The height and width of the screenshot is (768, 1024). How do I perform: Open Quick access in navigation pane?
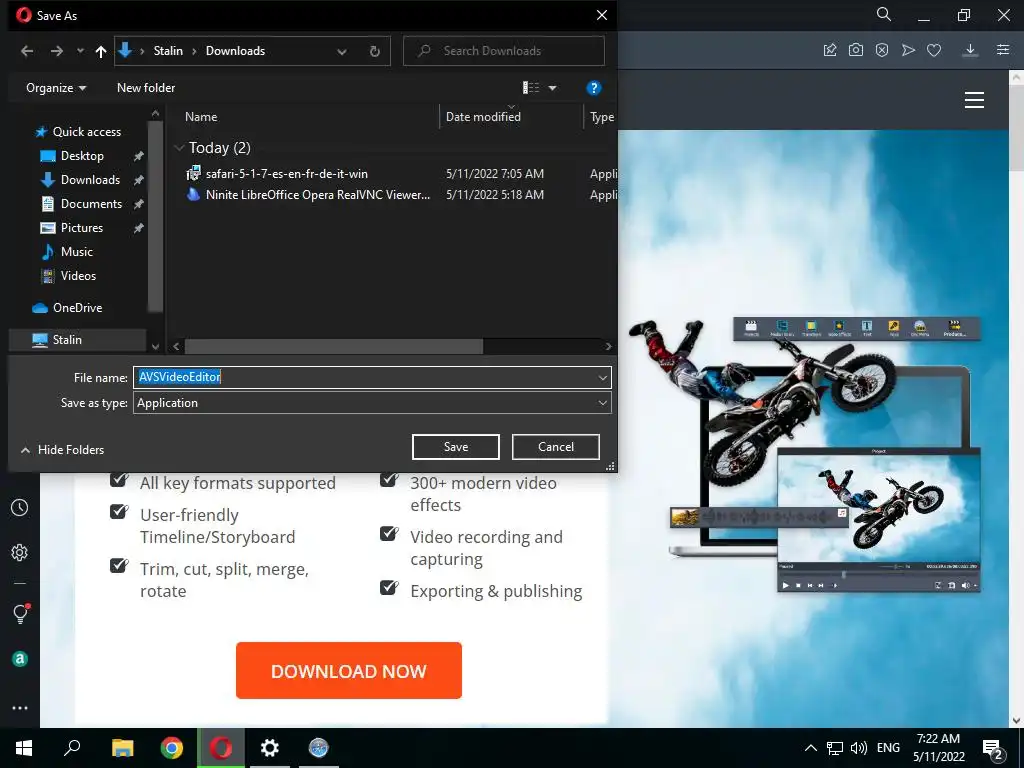coord(86,132)
